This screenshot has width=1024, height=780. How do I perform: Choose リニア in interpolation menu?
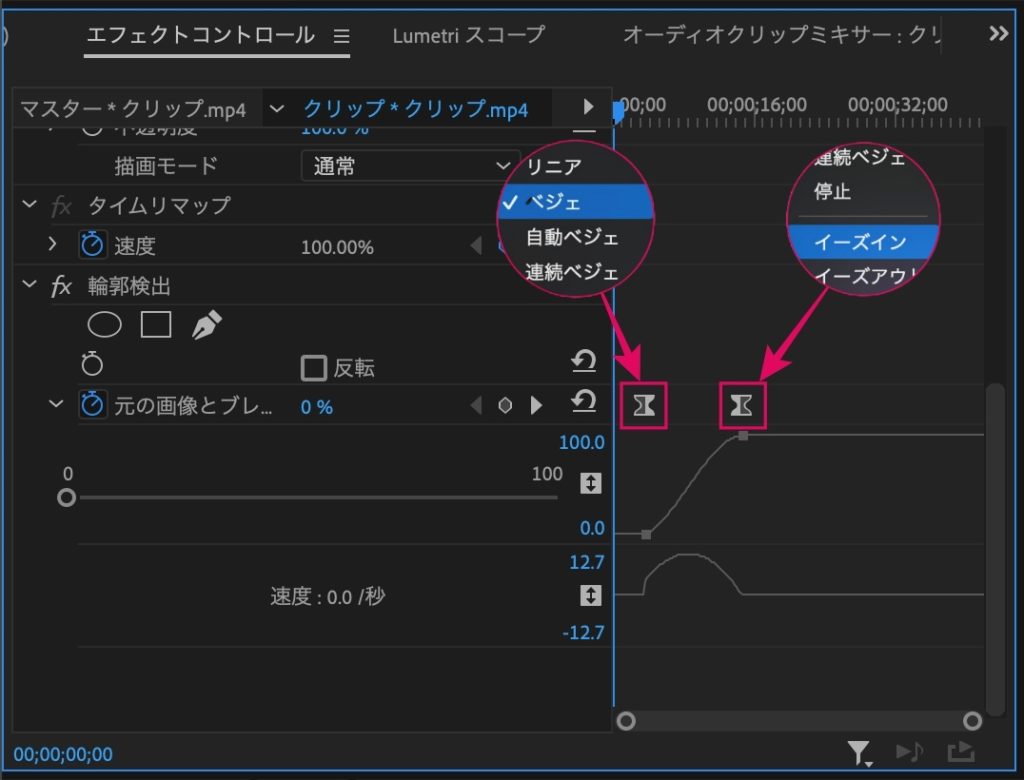click(554, 167)
